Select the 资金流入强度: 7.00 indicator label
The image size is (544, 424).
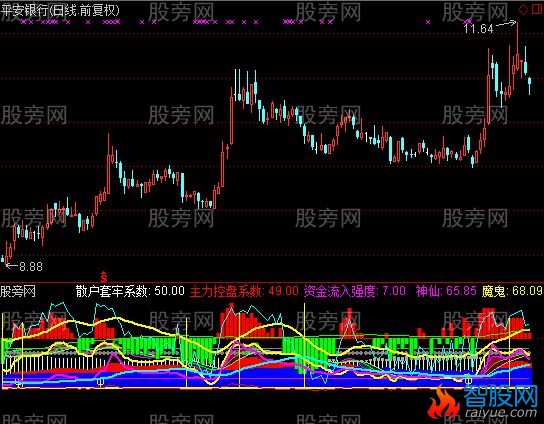(355, 291)
